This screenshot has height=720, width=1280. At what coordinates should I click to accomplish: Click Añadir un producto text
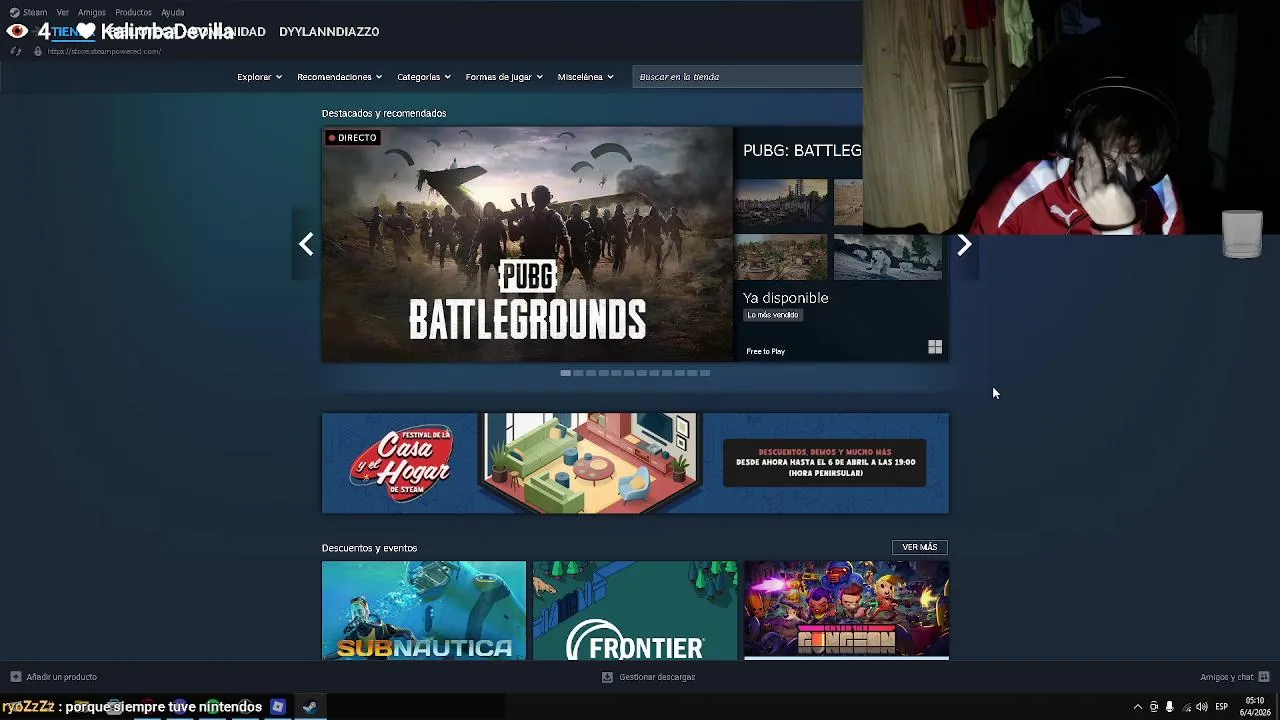click(x=62, y=677)
